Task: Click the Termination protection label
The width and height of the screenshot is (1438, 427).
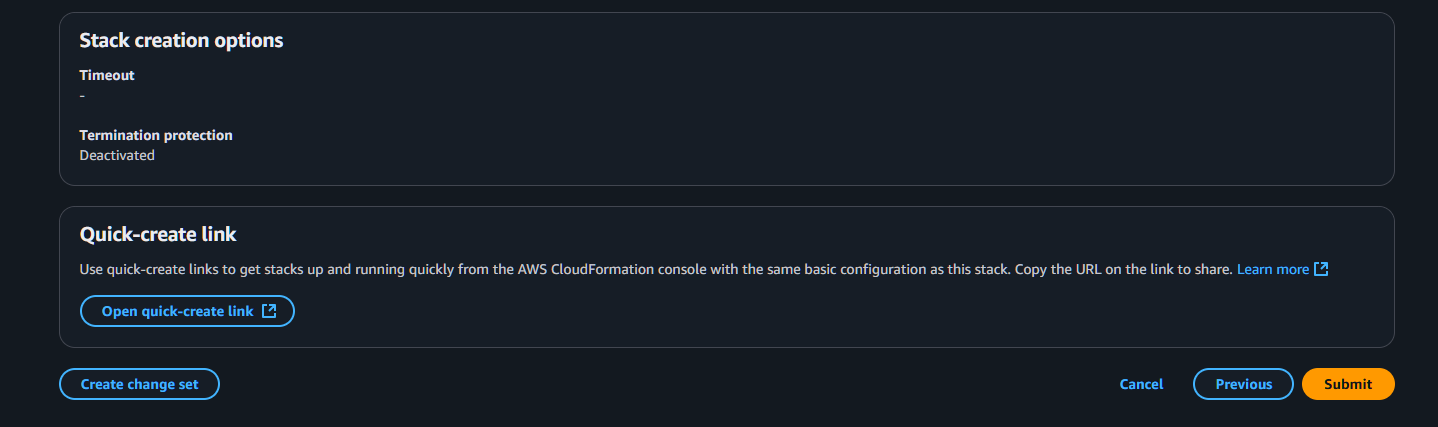Action: [156, 135]
